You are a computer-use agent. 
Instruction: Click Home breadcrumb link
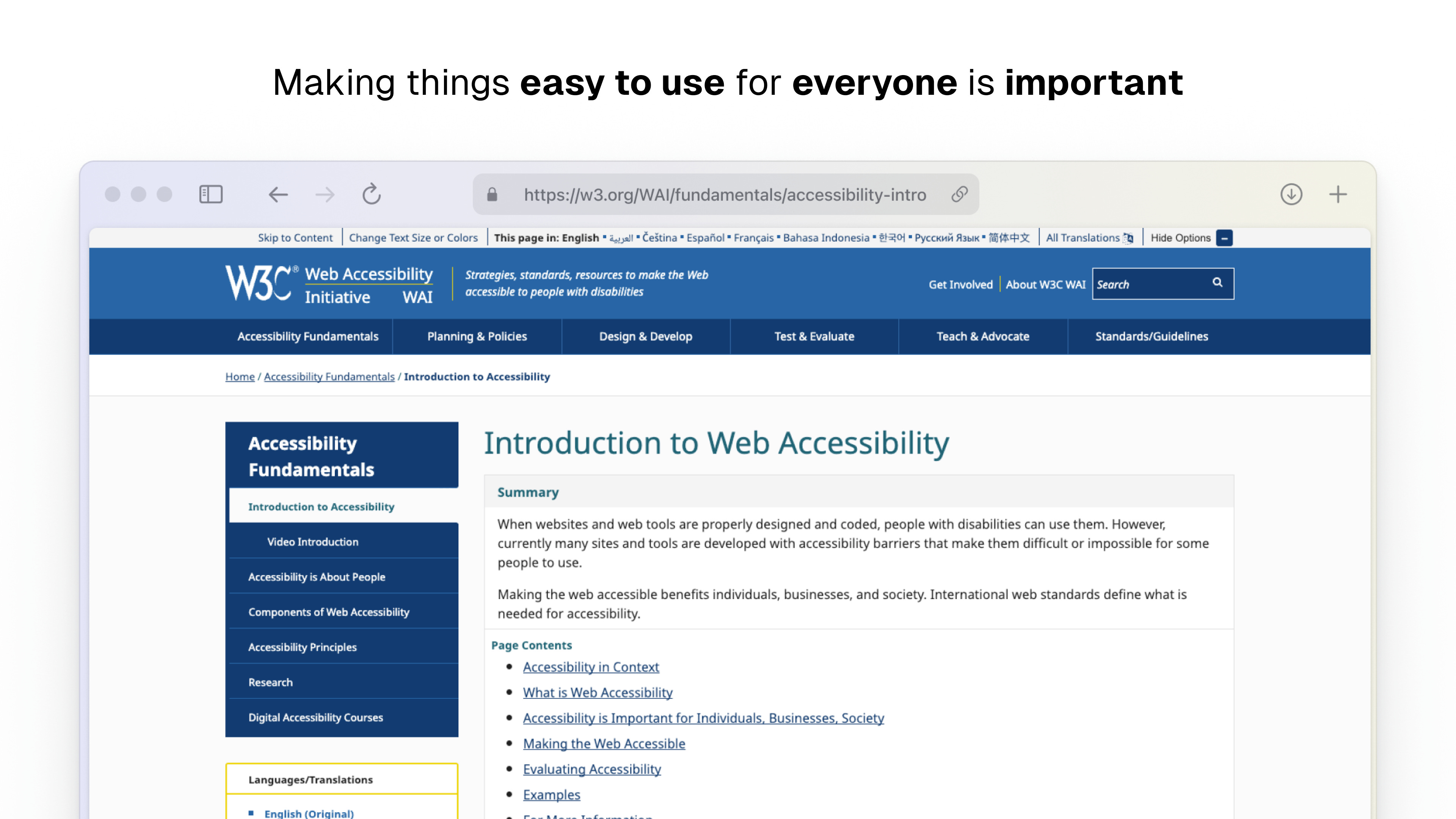click(x=240, y=377)
